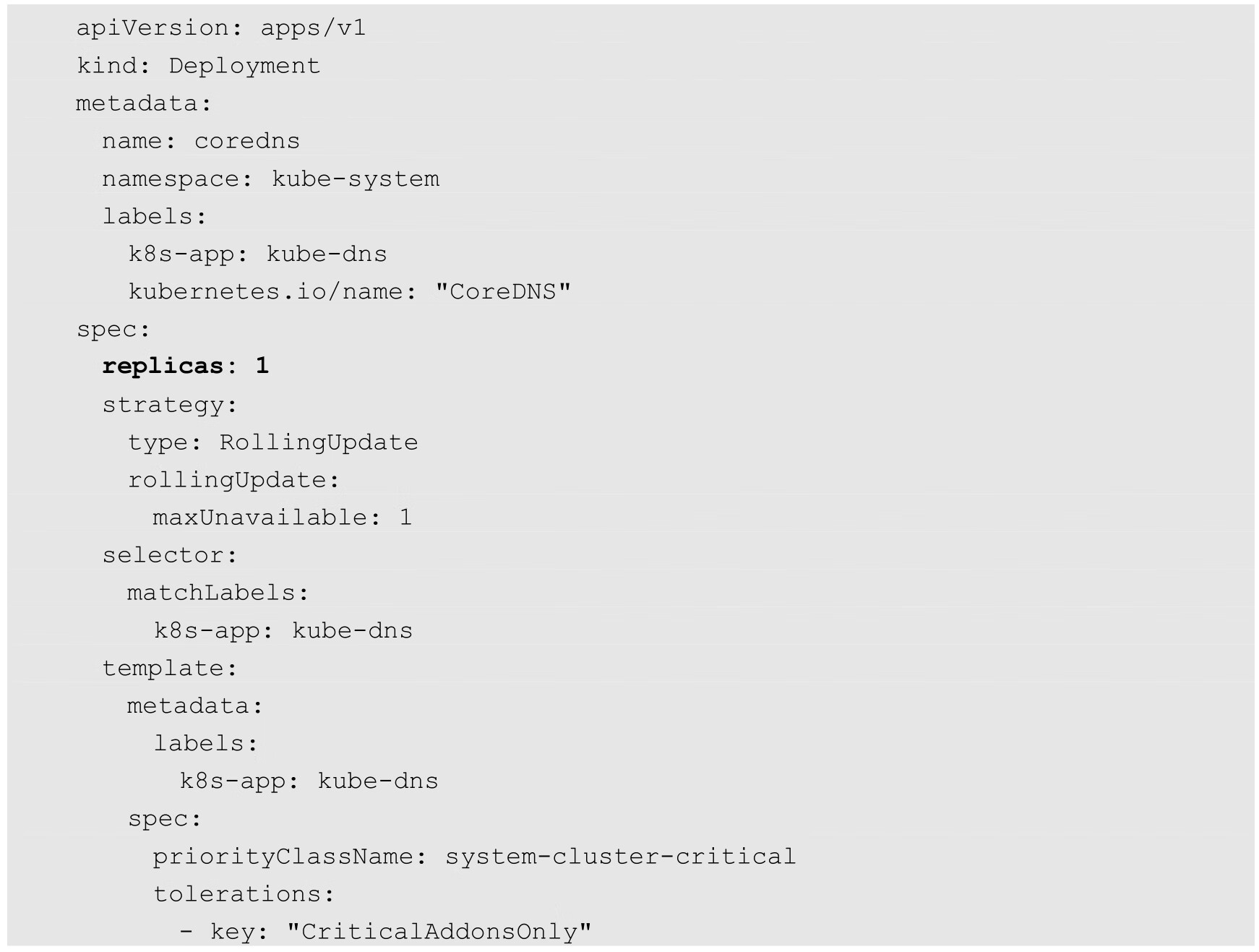Click the RollingUpdate type value
This screenshot has width=1259, height=952.
[x=318, y=442]
